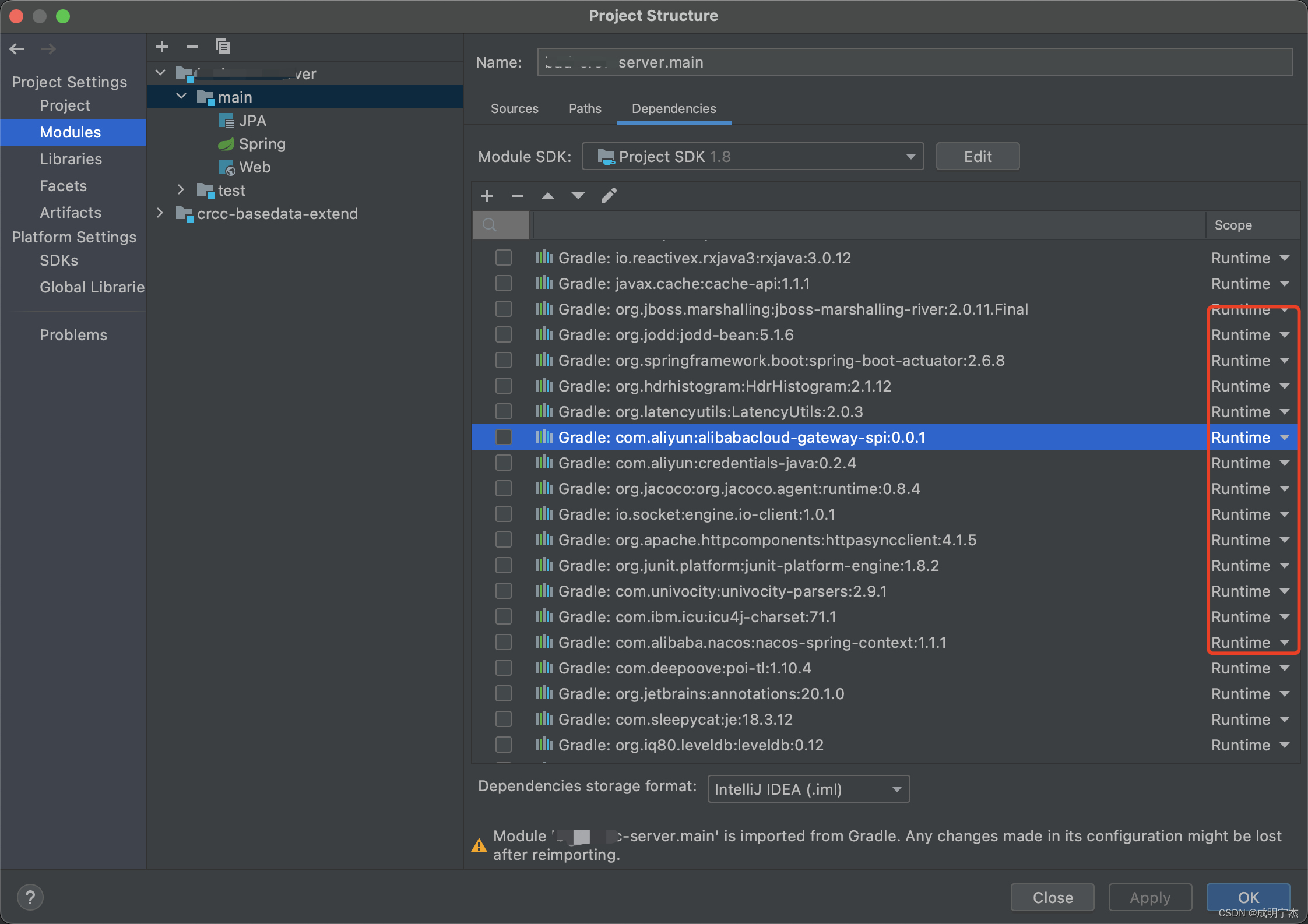Switch to the Paths tab
Image resolution: width=1308 pixels, height=924 pixels.
[x=583, y=108]
